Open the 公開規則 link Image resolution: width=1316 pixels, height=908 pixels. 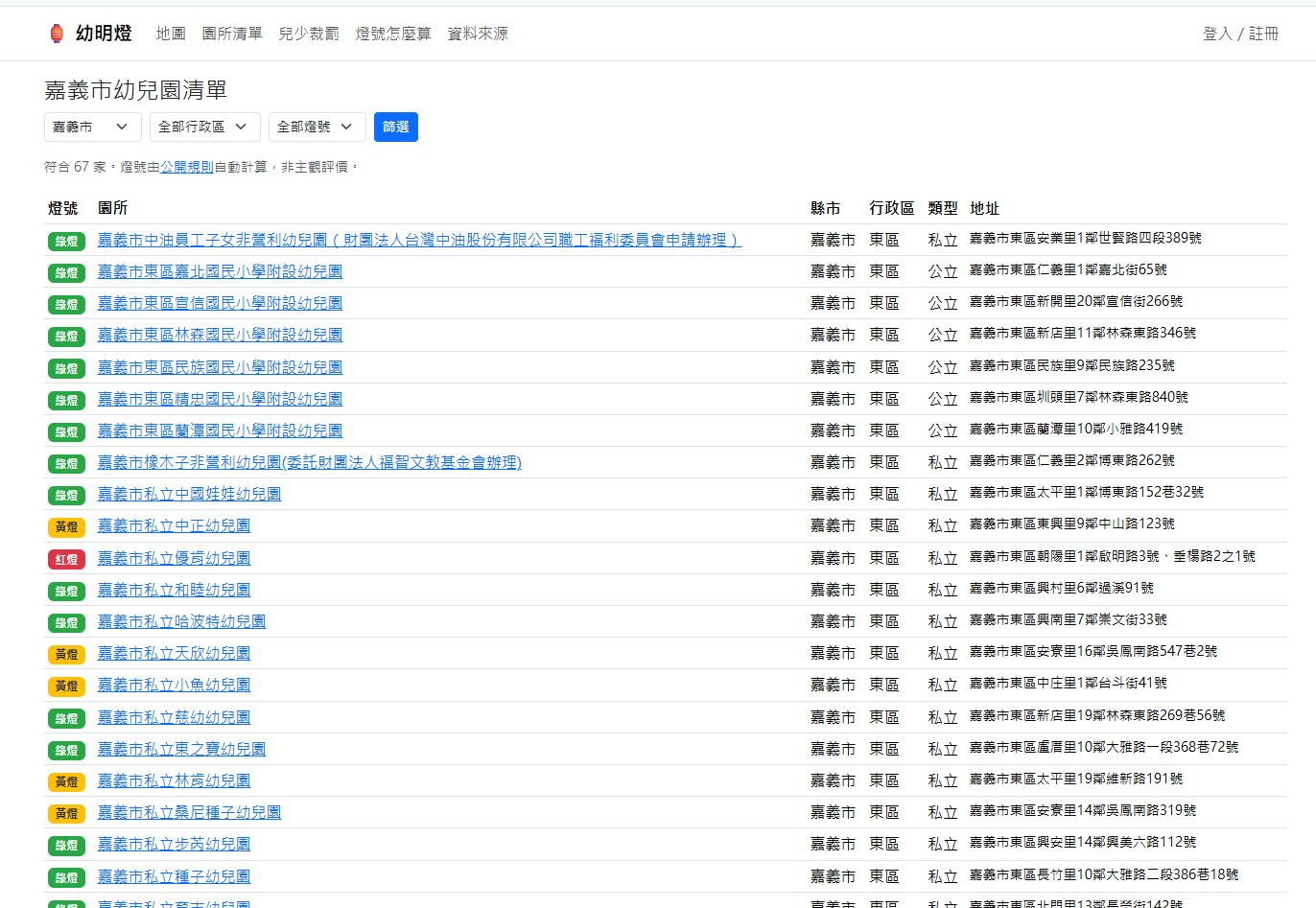click(187, 167)
